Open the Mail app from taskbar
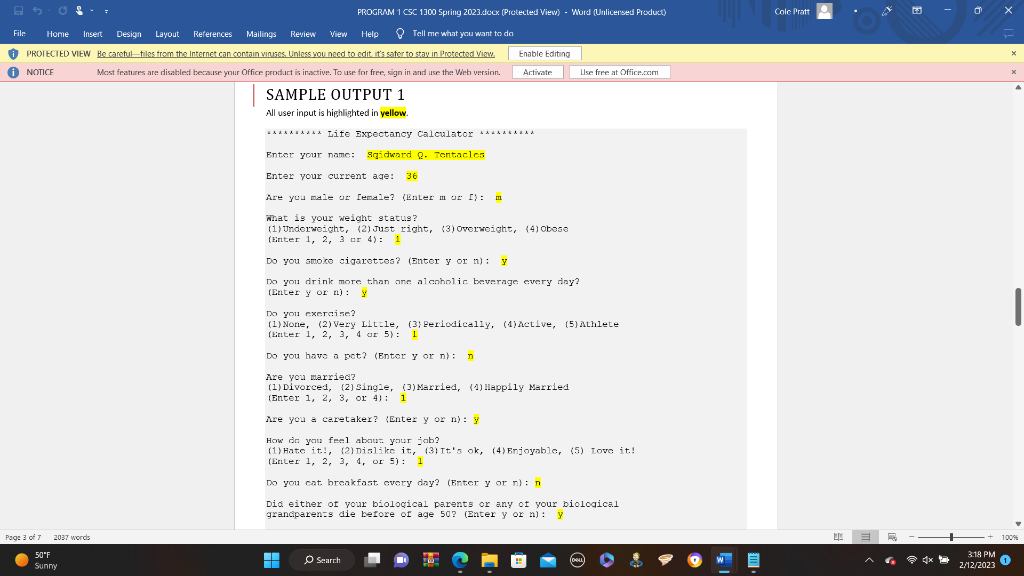 coord(548,560)
